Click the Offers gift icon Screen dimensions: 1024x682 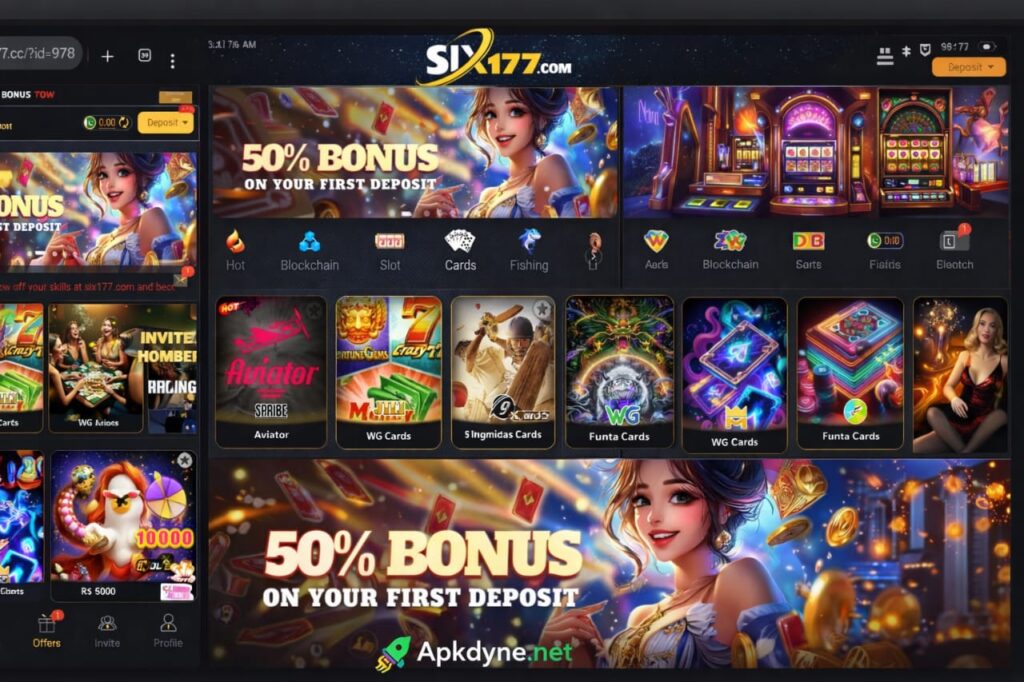pos(46,623)
